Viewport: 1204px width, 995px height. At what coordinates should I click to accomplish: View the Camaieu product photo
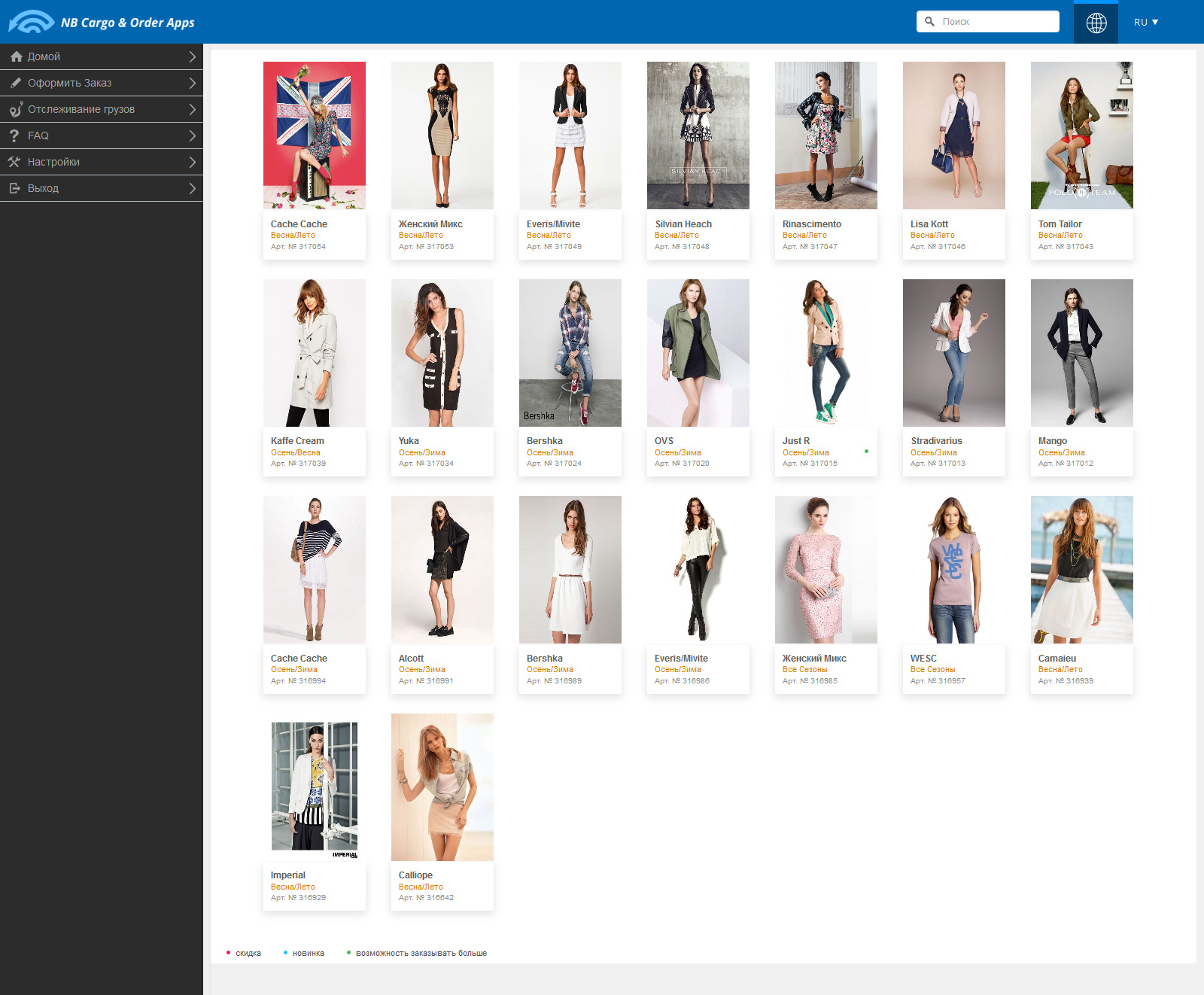(x=1082, y=570)
